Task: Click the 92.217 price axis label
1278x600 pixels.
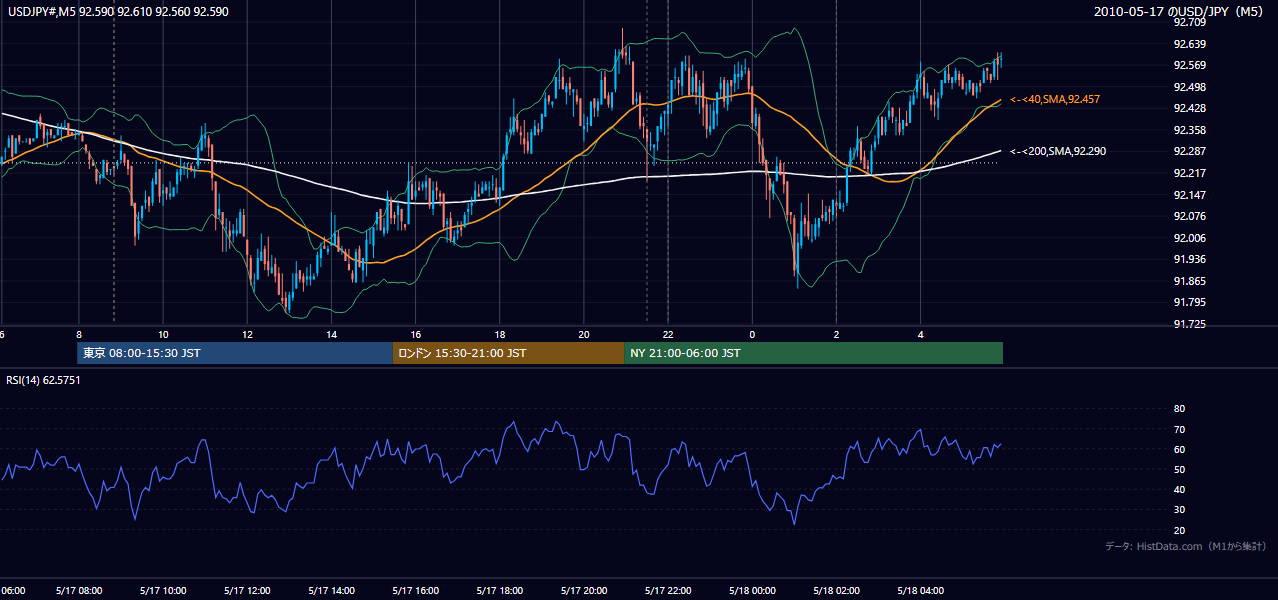Action: 1190,173
